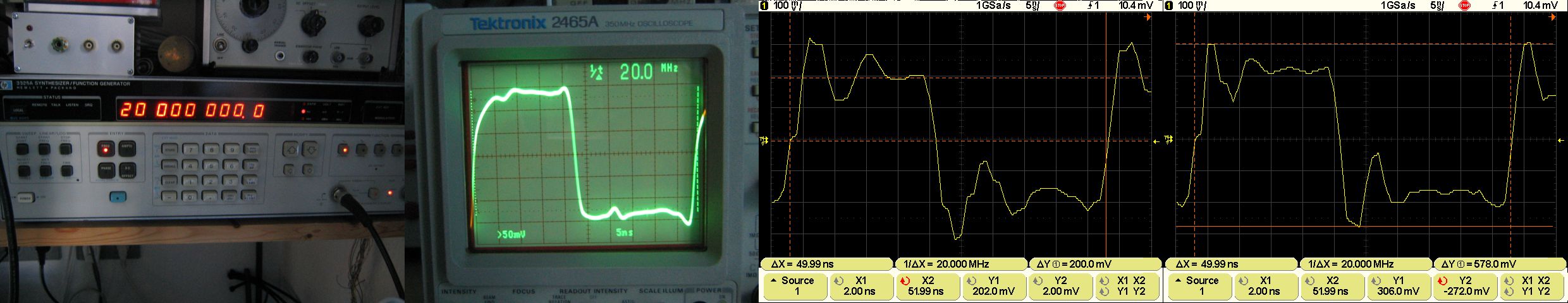Open the Source softkey menu on left Agilent screen
The image size is (1568, 303).
(796, 286)
